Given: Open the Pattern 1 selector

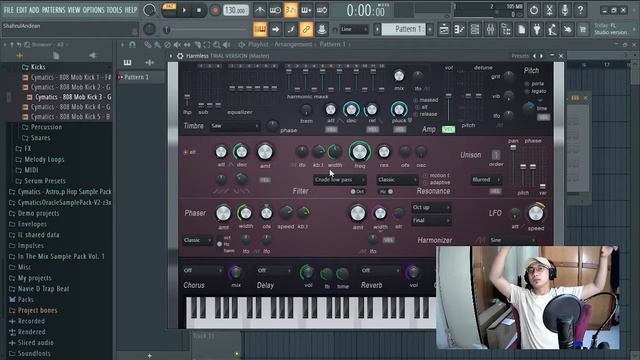Looking at the screenshot, I should pos(403,29).
